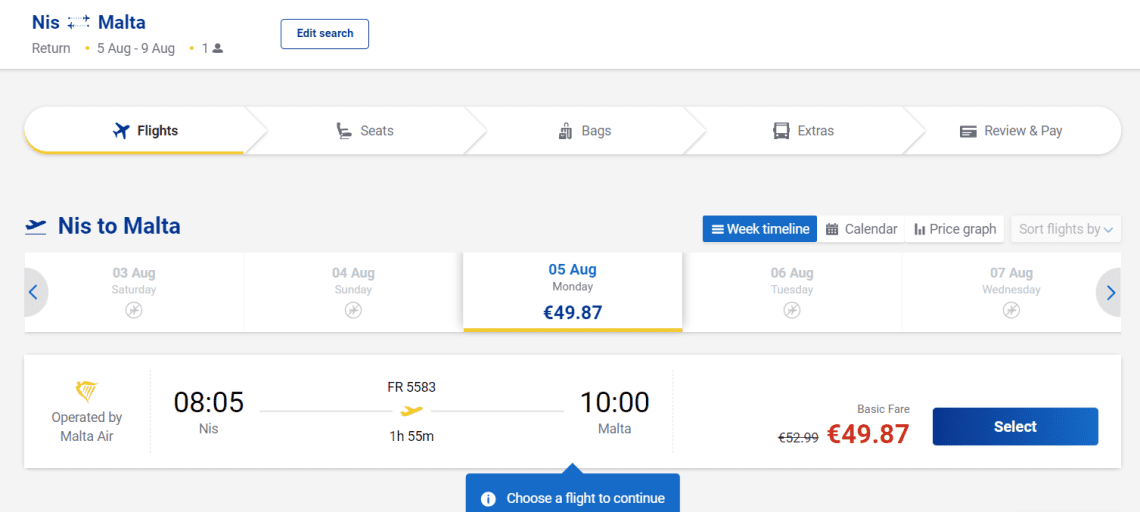Click the Edit search button
Screen dimensions: 1140x512
click(x=325, y=33)
